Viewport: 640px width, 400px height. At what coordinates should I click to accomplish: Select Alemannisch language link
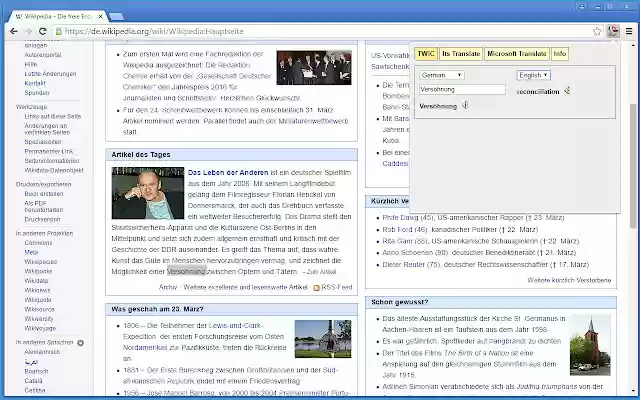pos(42,352)
